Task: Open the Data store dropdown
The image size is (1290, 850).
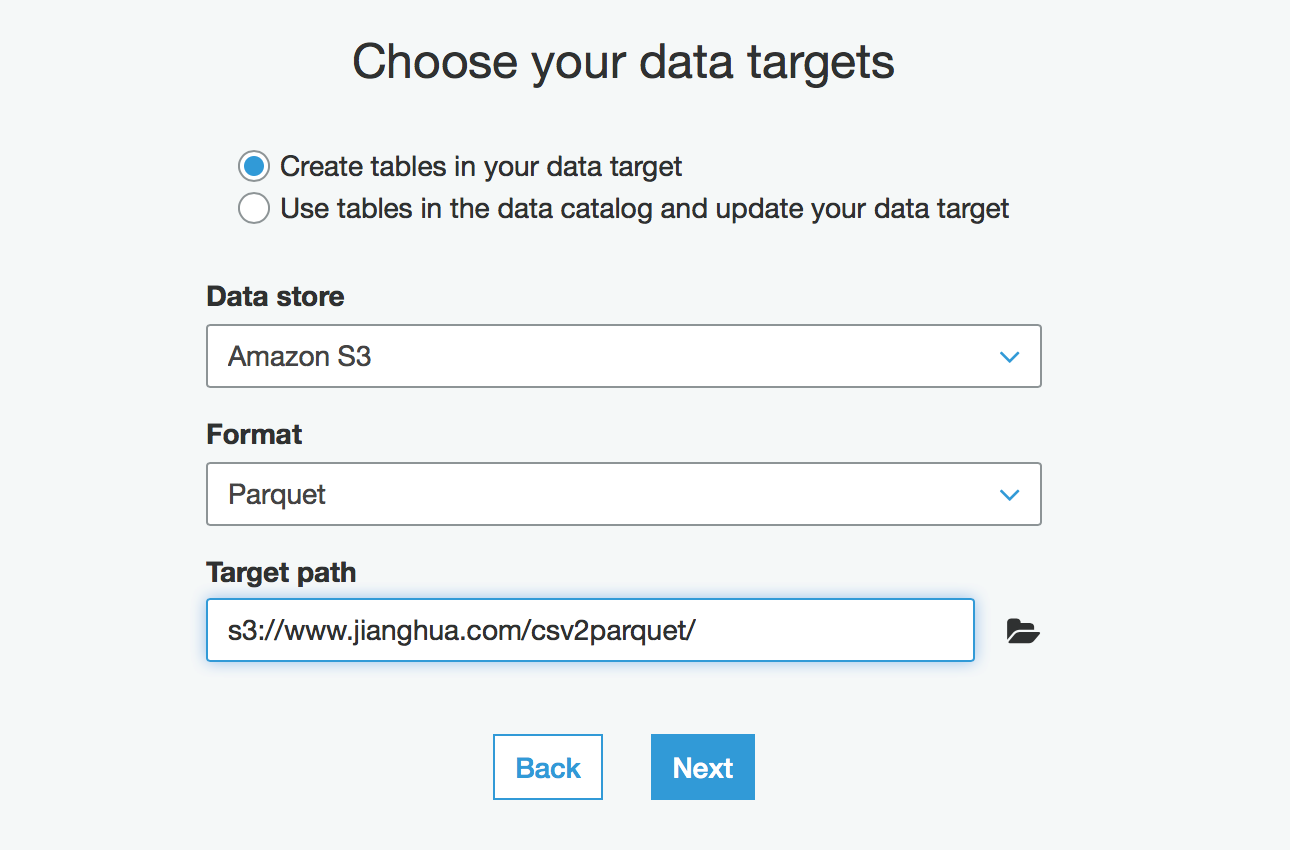Action: (624, 356)
